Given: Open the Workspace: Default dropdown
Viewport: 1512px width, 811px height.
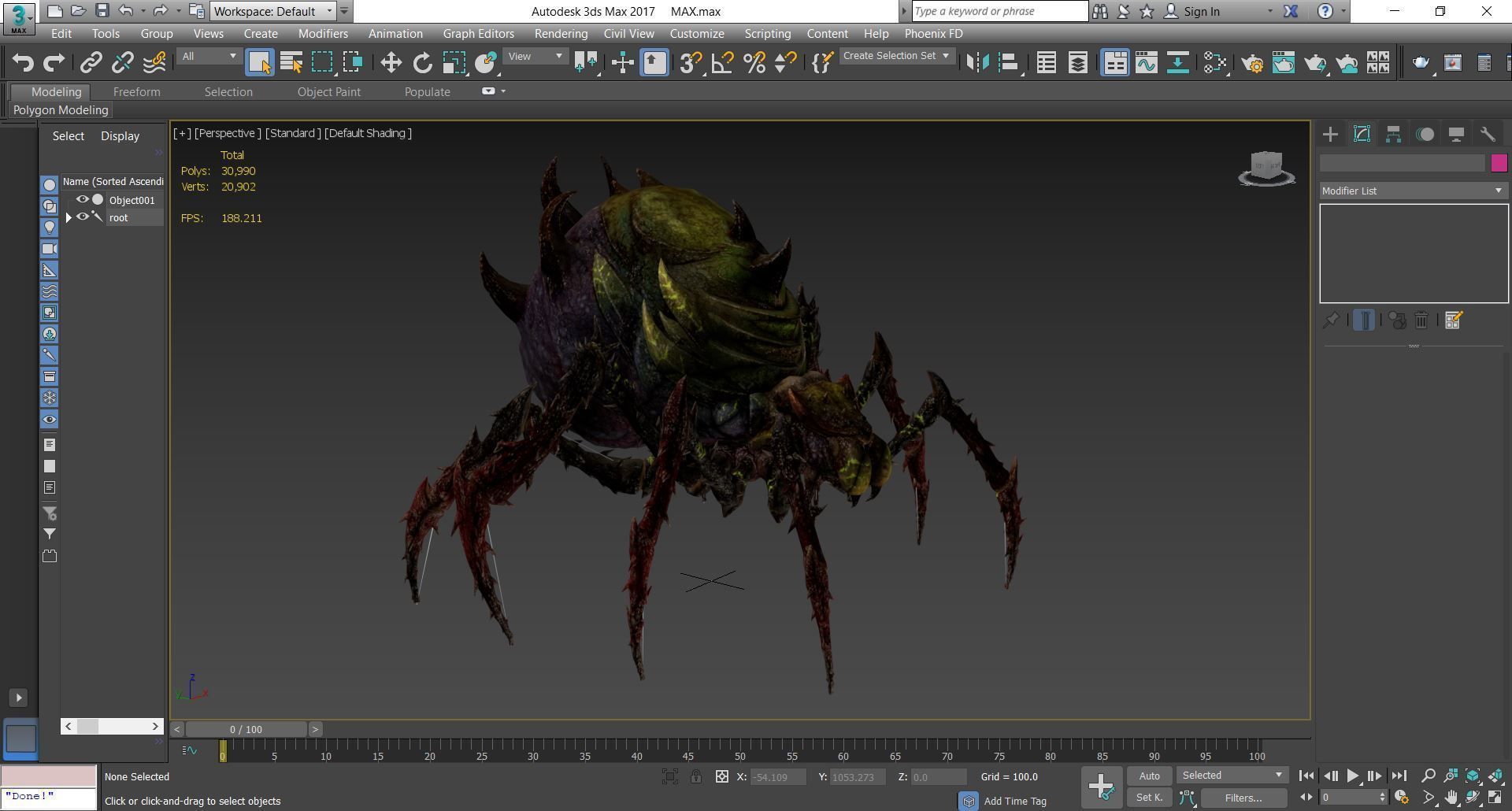Looking at the screenshot, I should tap(273, 11).
